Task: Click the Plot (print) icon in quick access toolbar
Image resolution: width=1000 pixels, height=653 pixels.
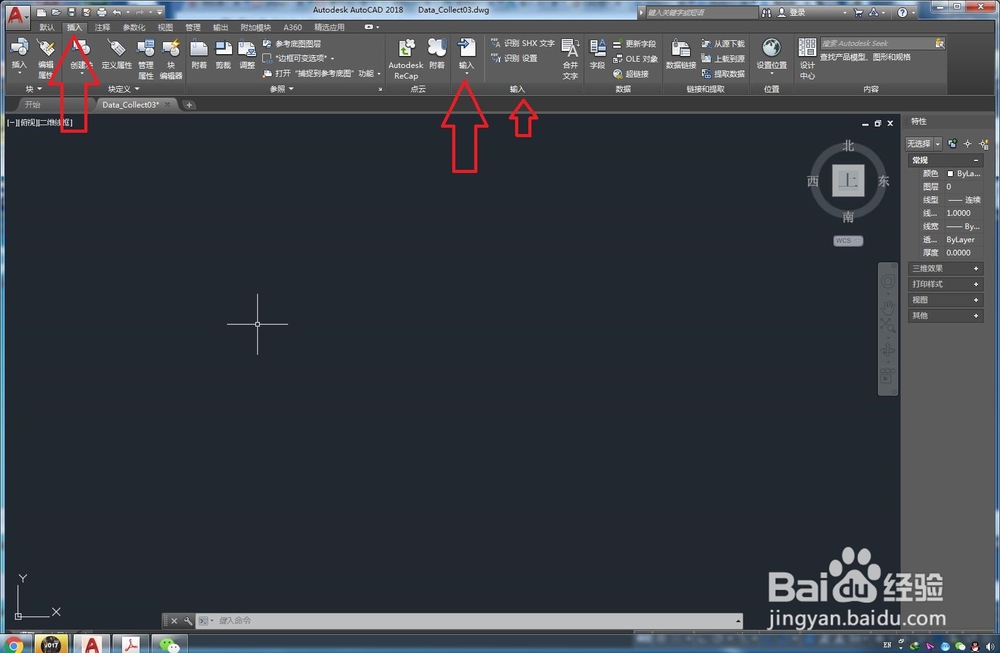Action: tap(101, 12)
